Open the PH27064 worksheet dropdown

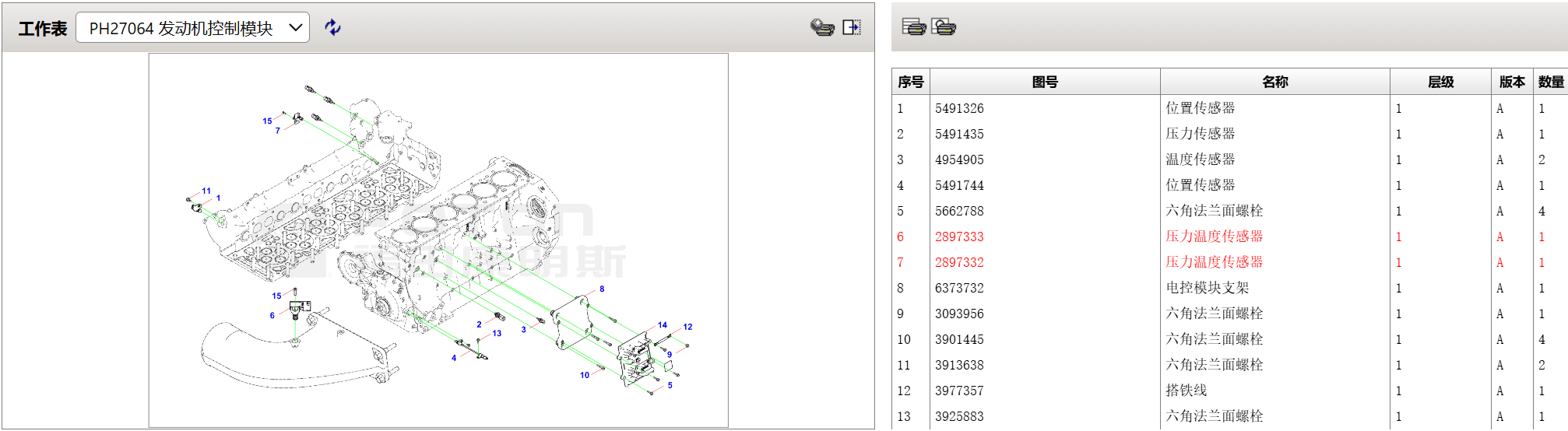coord(192,28)
